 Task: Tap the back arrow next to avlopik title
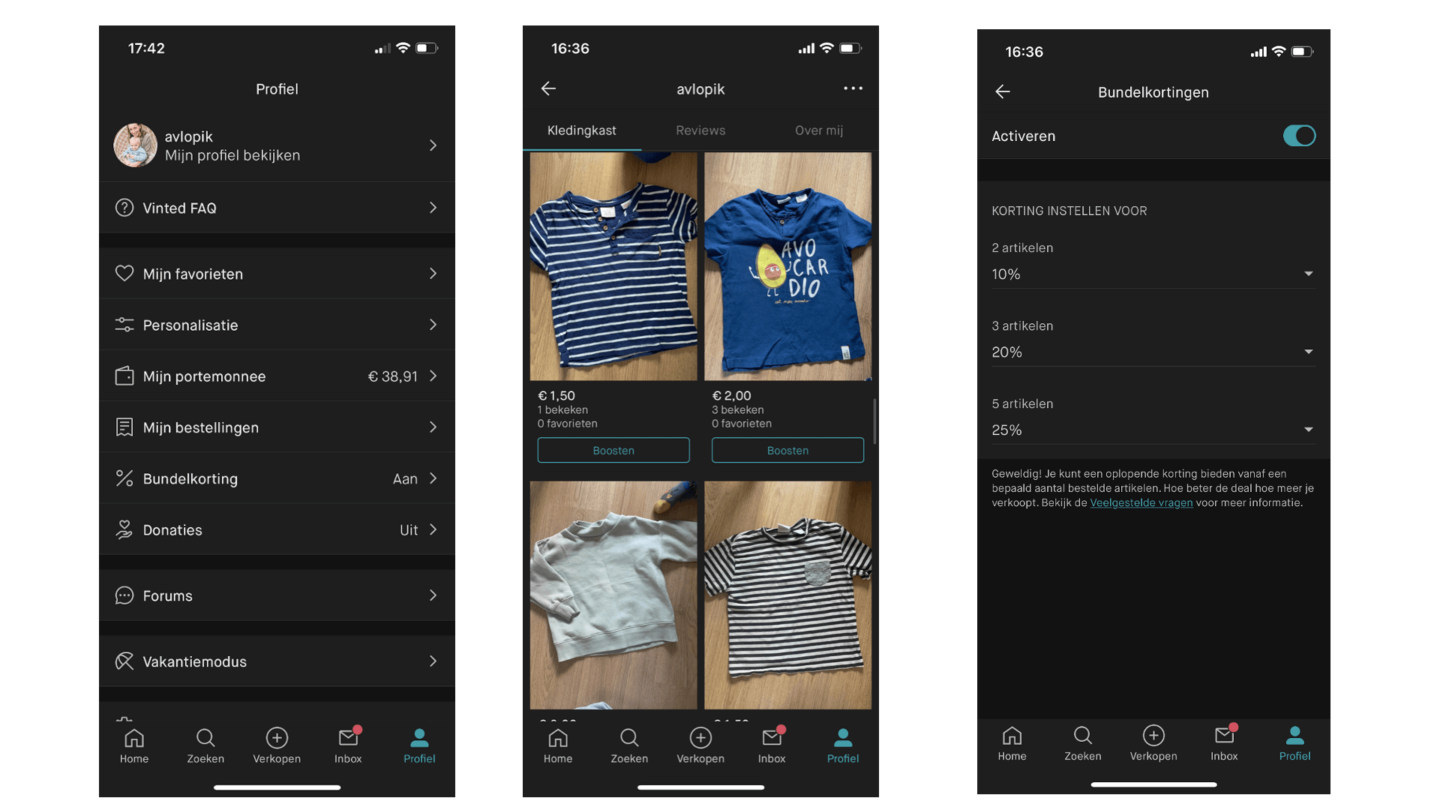[x=548, y=89]
